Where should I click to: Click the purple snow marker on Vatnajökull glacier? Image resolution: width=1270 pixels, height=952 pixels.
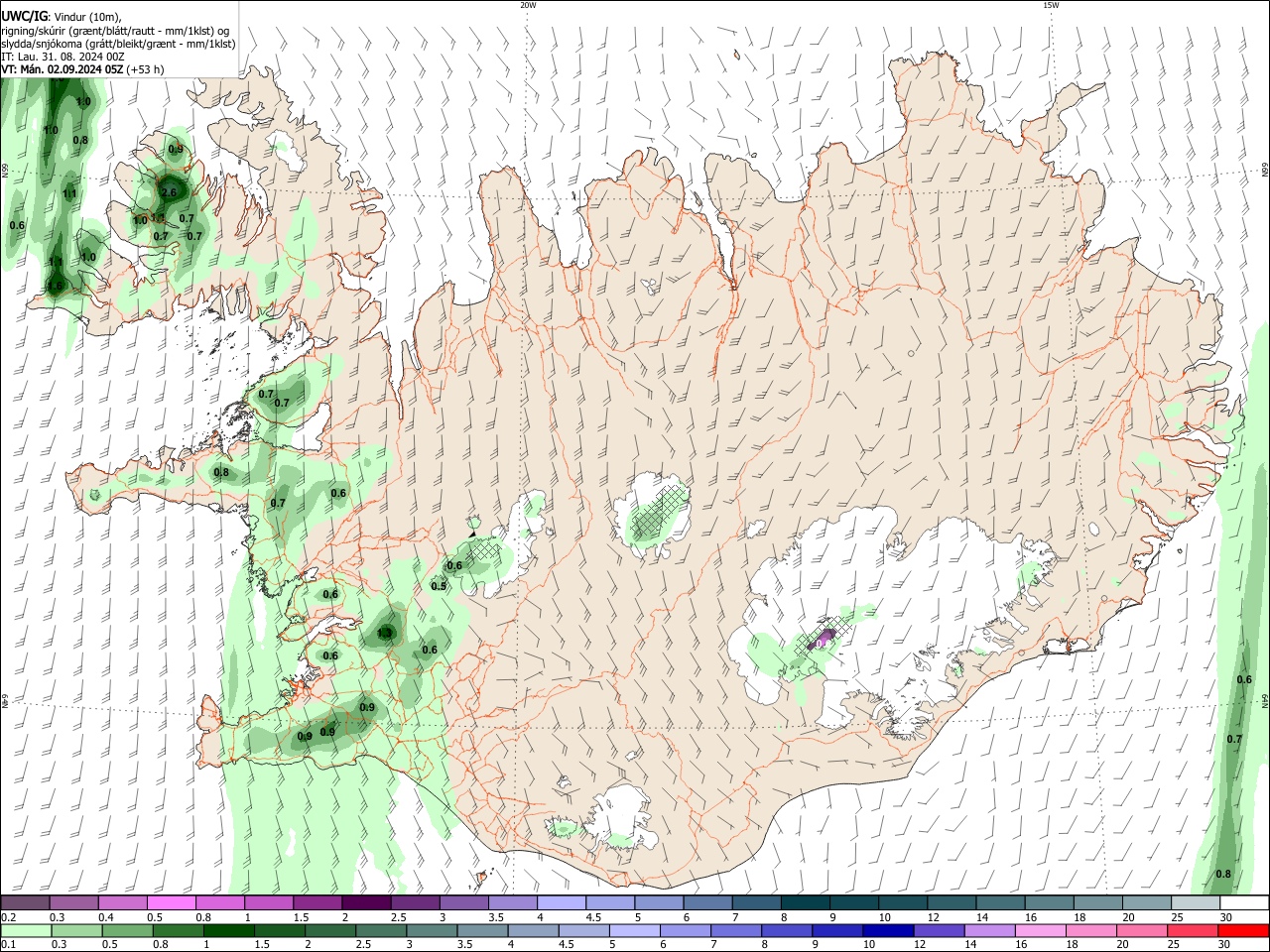821,641
